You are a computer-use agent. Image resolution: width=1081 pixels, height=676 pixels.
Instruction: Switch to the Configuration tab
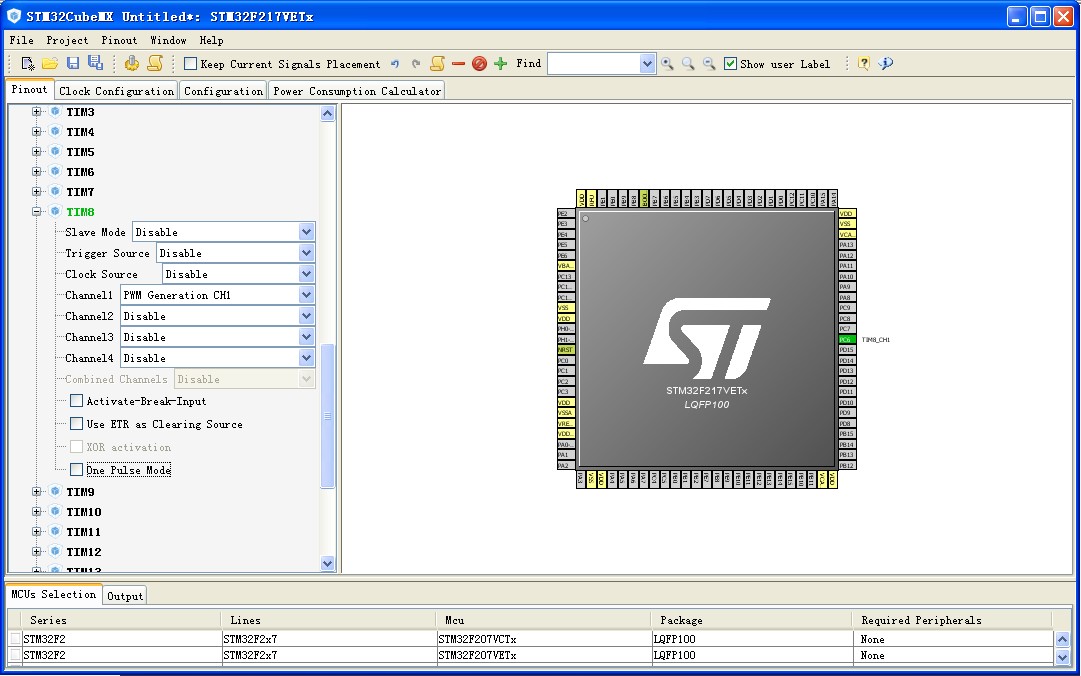pos(223,91)
